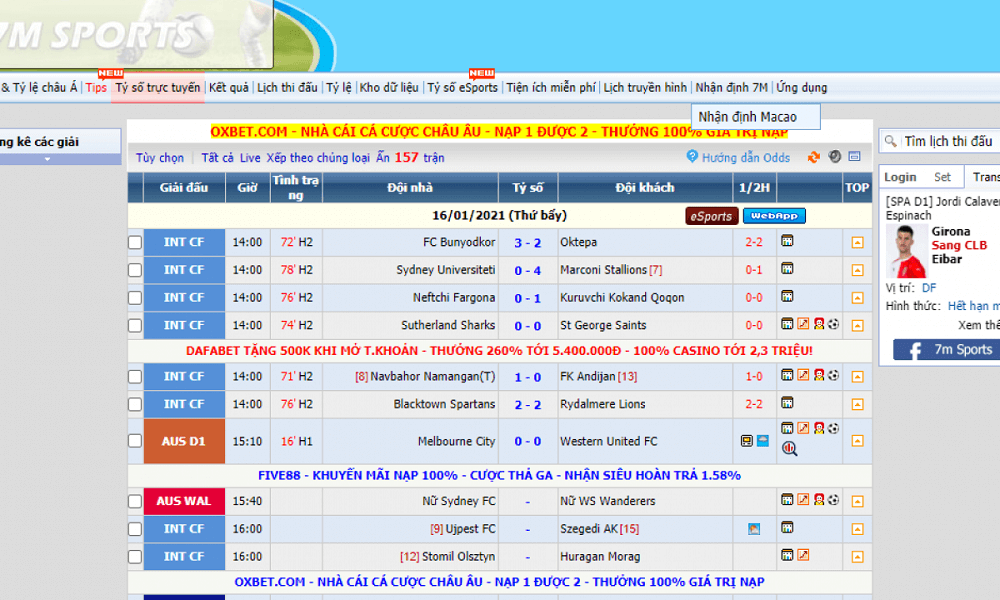The width and height of the screenshot is (1000, 600).
Task: Open the Lịch thi đấu menu item
Action: coord(287,87)
